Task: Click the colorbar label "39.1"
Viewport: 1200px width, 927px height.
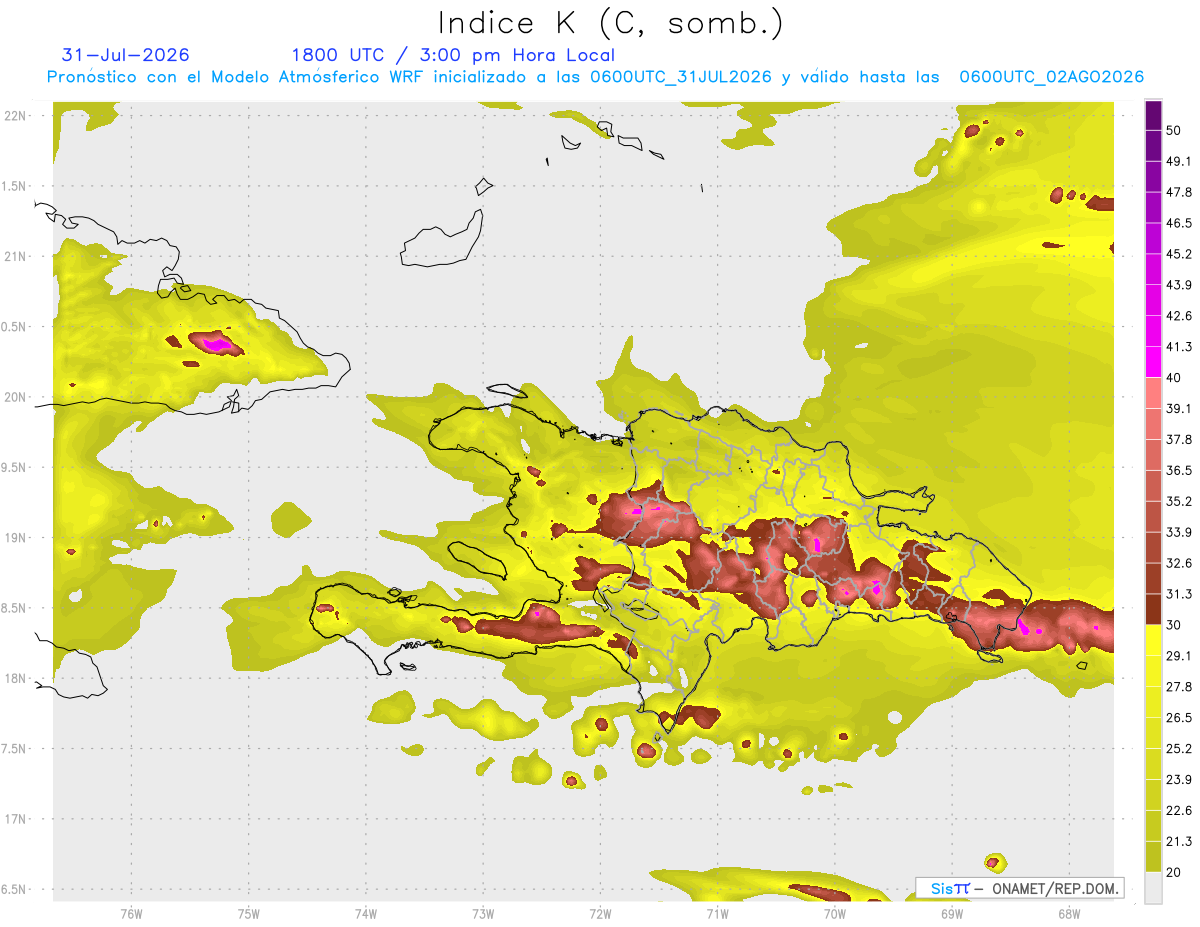Action: pos(1178,408)
